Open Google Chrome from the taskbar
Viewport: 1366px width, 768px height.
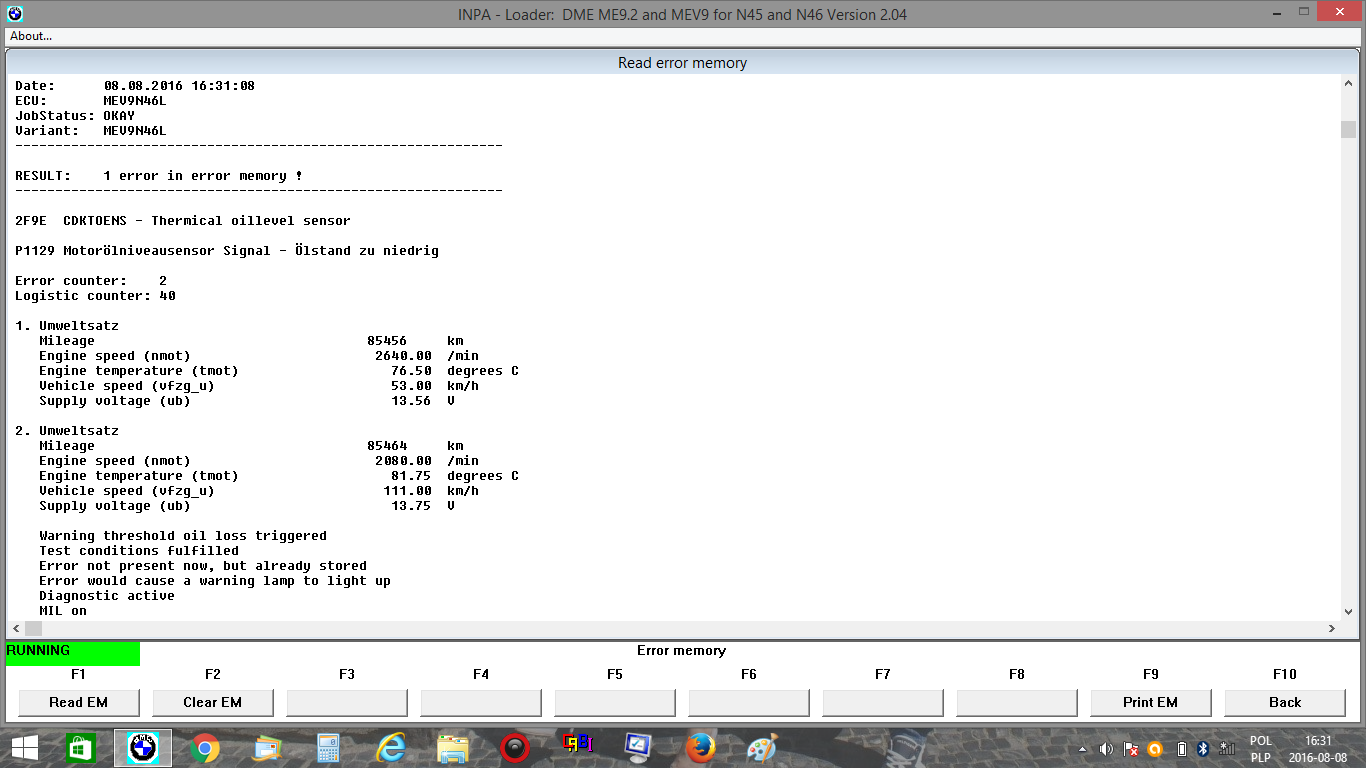(205, 748)
